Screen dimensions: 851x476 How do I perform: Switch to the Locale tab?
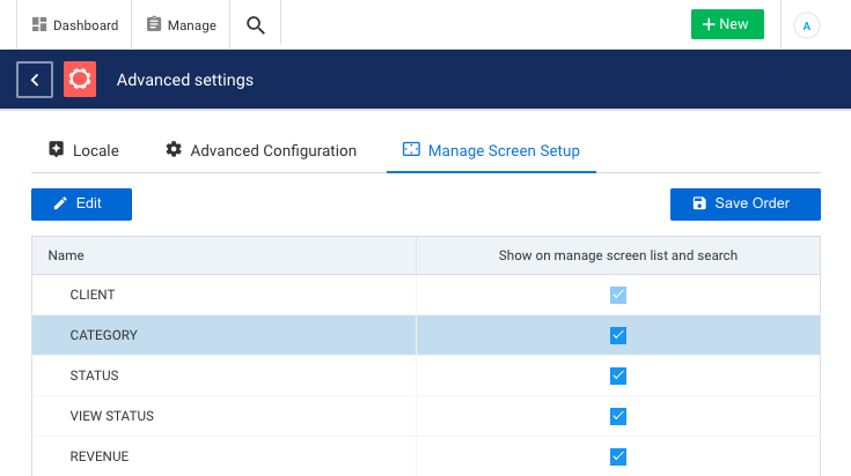[x=84, y=150]
